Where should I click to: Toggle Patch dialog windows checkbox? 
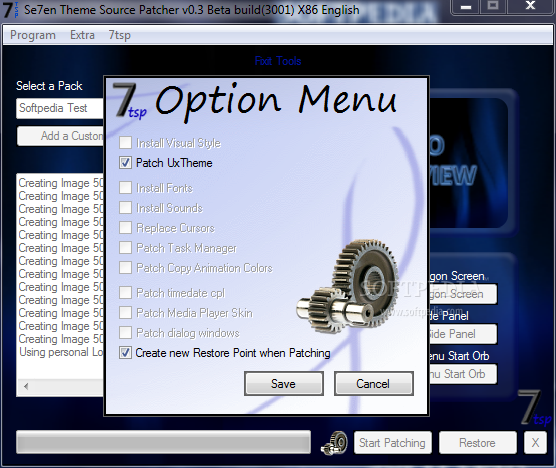tap(125, 333)
